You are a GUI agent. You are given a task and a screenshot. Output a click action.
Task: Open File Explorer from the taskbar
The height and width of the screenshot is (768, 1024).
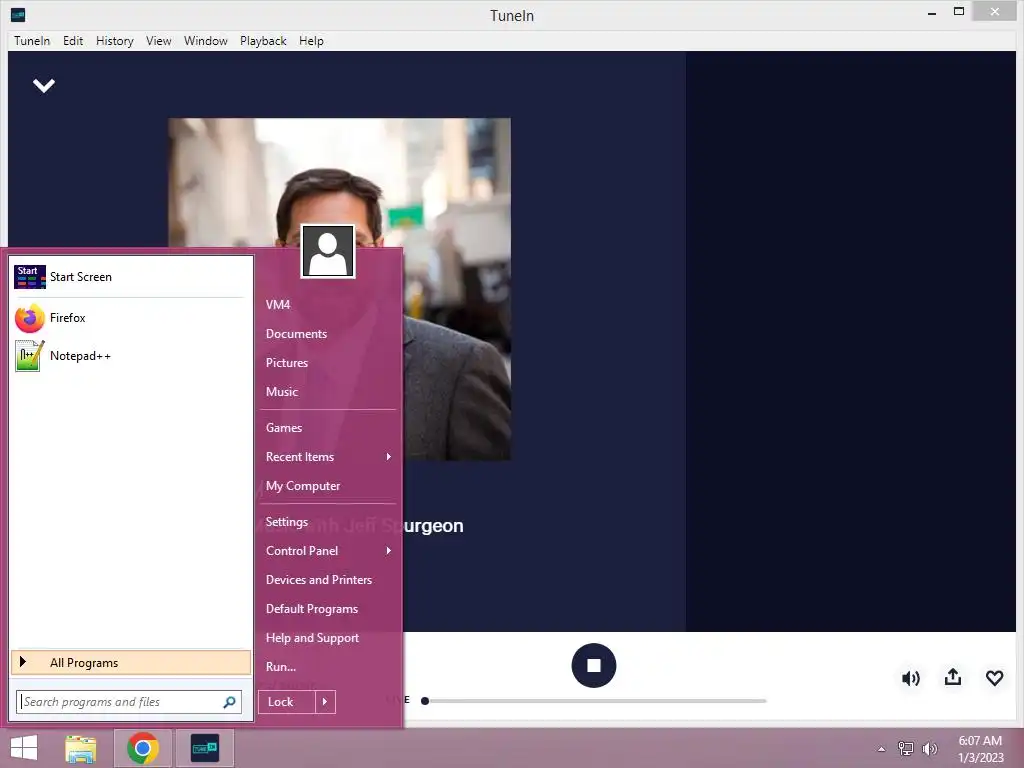[x=81, y=748]
